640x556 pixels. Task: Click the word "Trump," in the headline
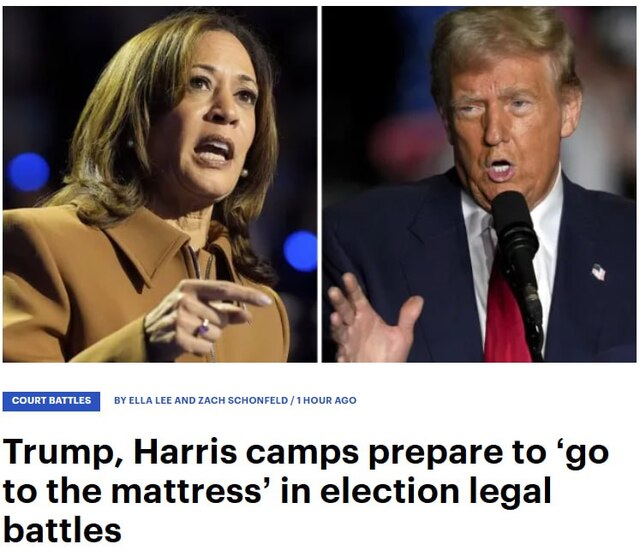pyautogui.click(x=62, y=453)
